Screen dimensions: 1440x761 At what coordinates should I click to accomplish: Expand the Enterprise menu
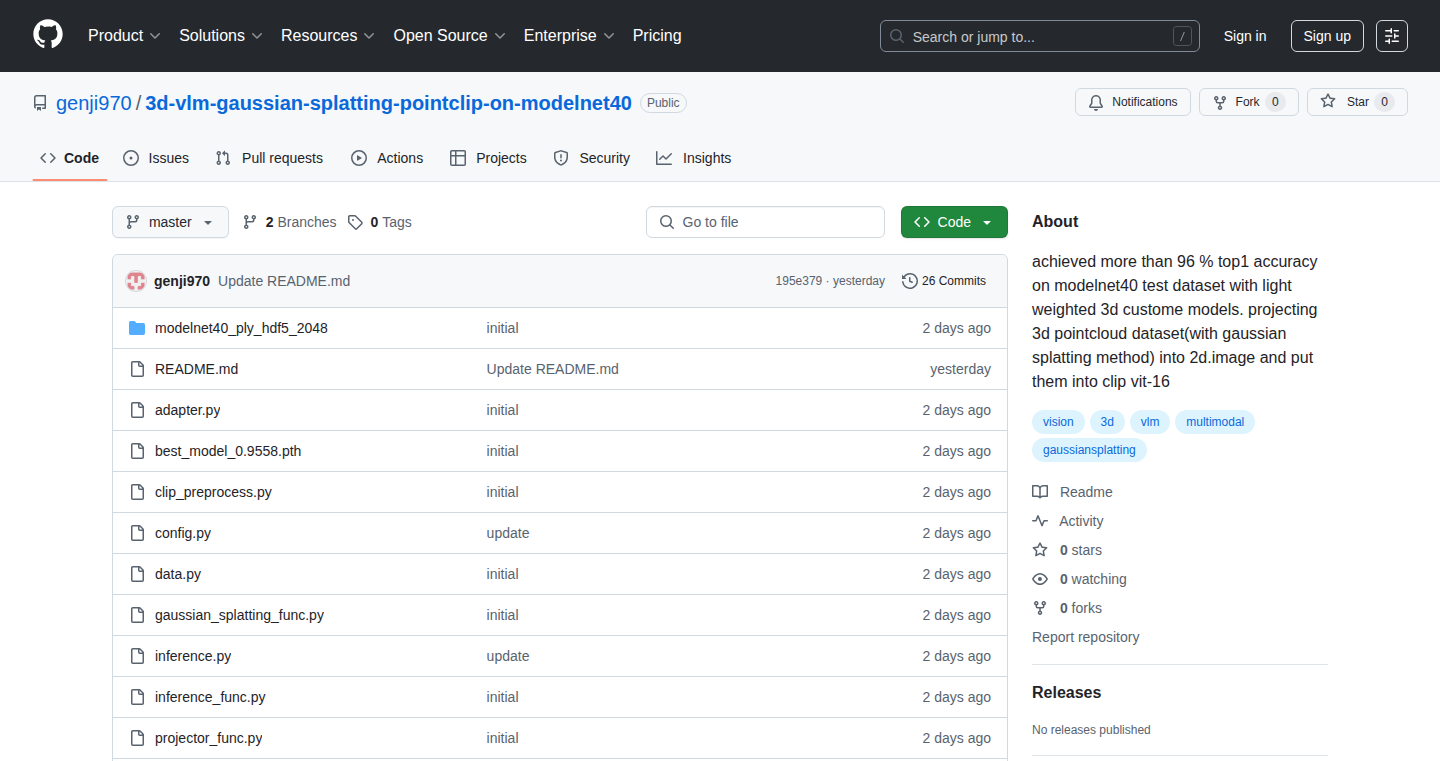click(x=569, y=35)
